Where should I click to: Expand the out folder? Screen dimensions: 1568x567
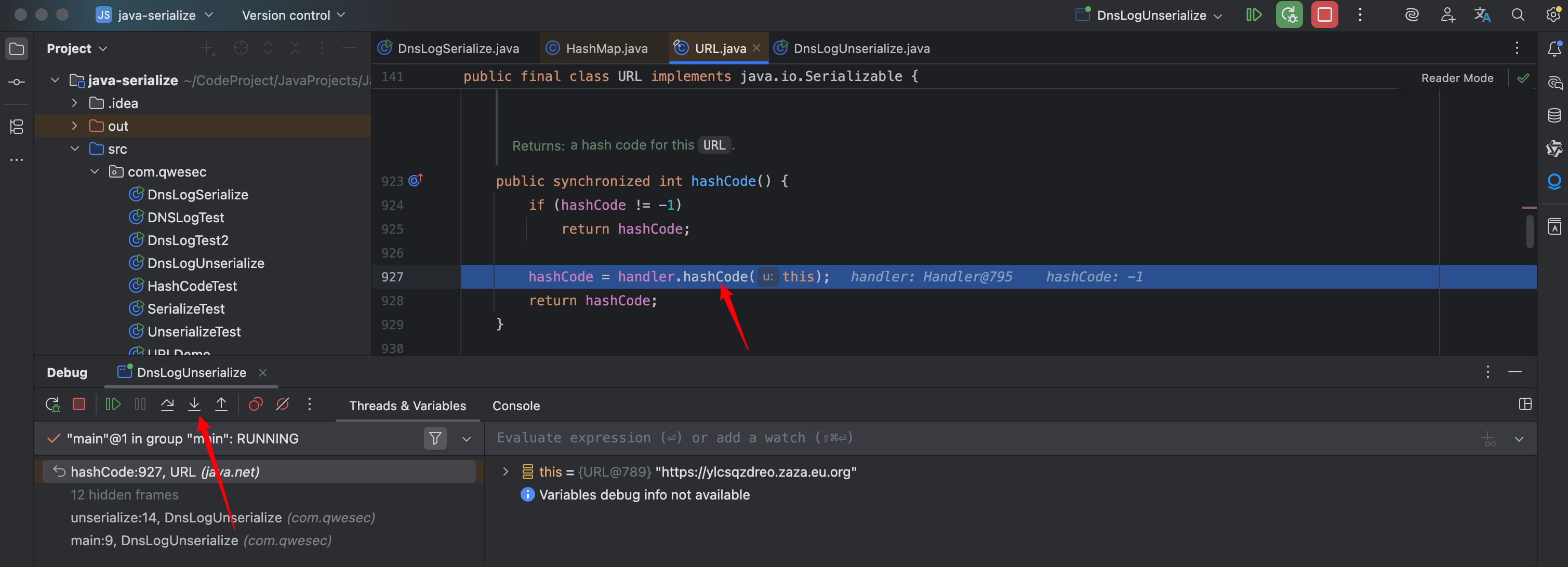[74, 126]
